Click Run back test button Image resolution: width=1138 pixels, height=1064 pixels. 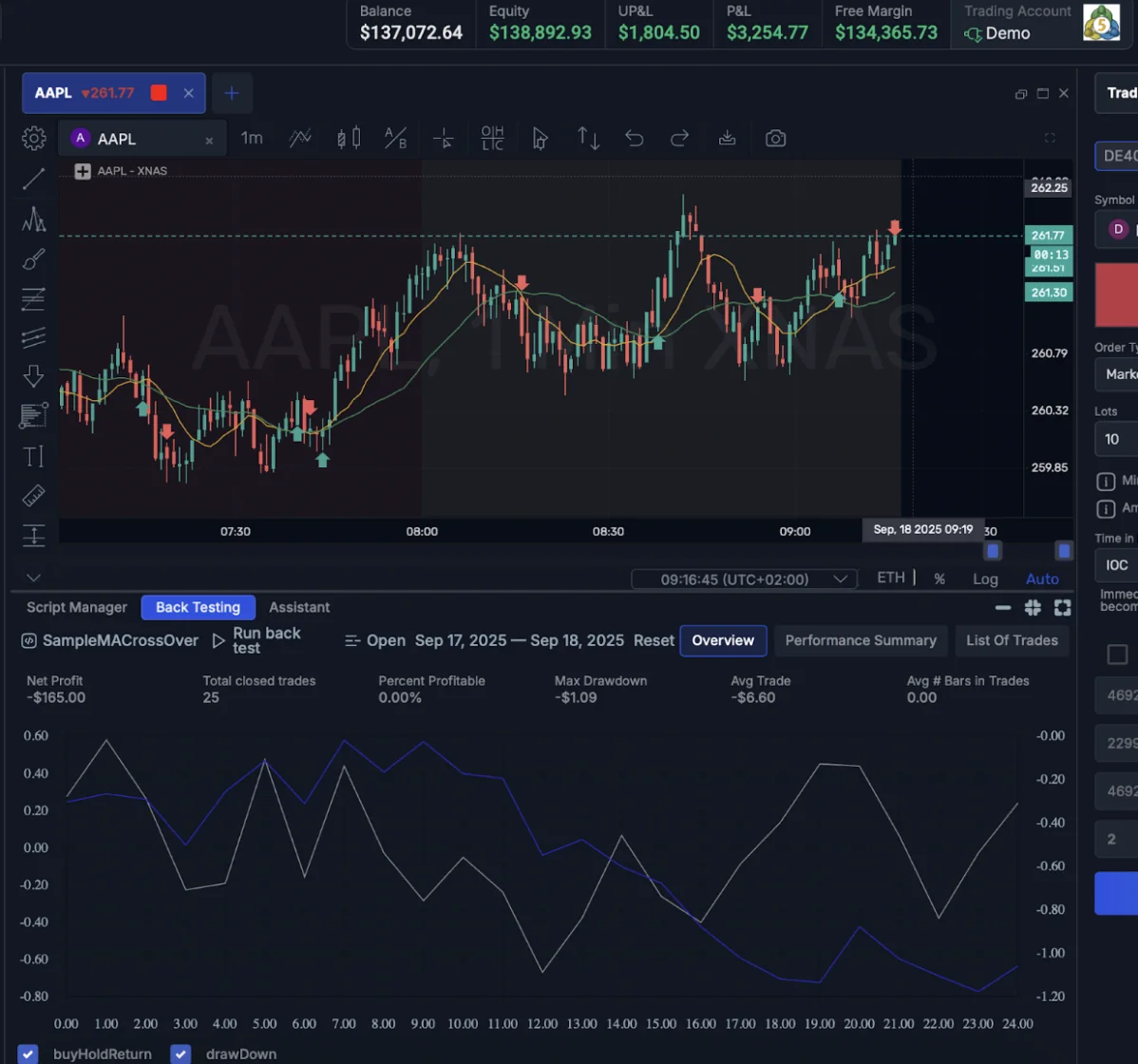[256, 640]
